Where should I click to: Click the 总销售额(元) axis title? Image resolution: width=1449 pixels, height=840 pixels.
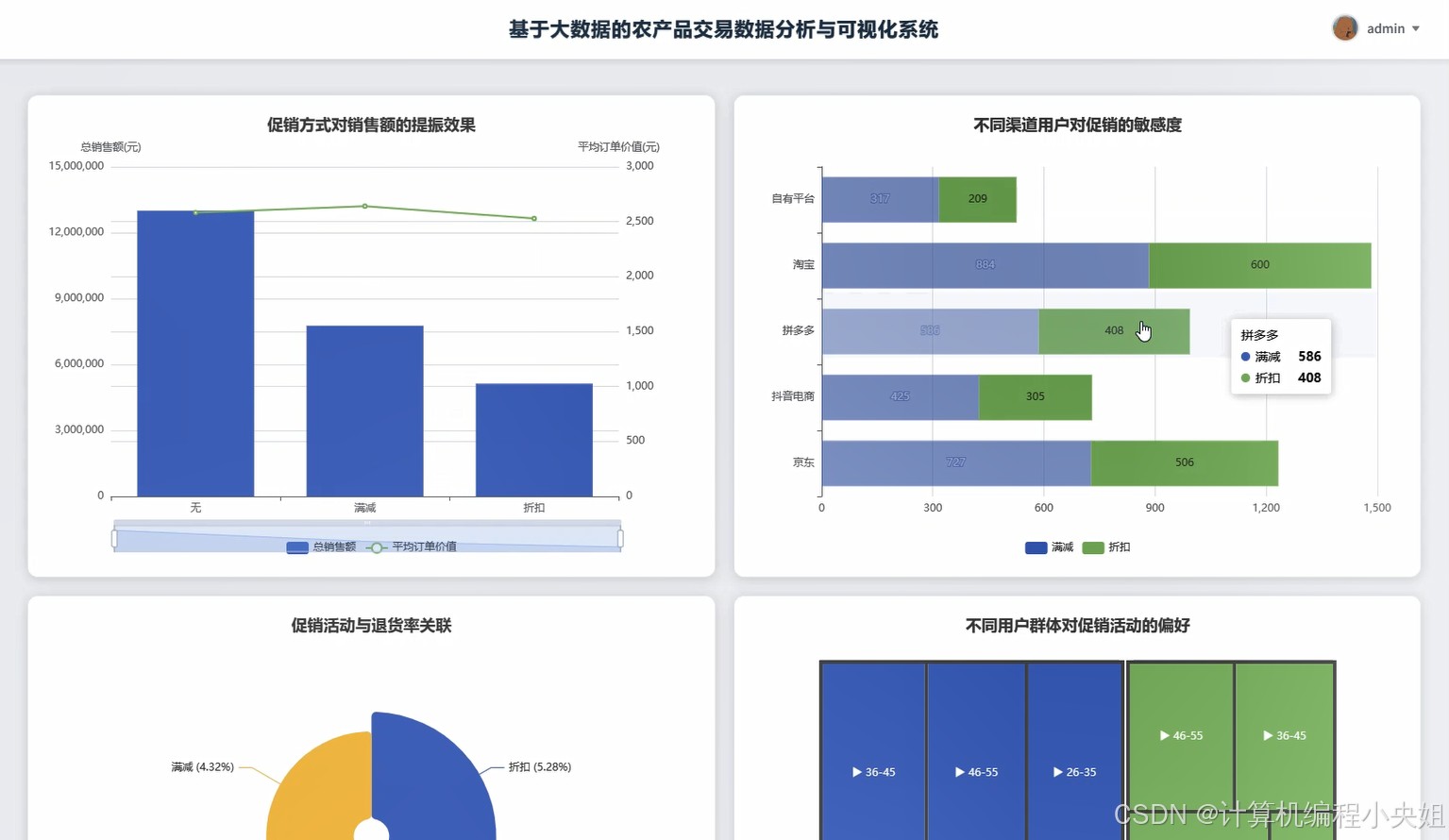(110, 147)
